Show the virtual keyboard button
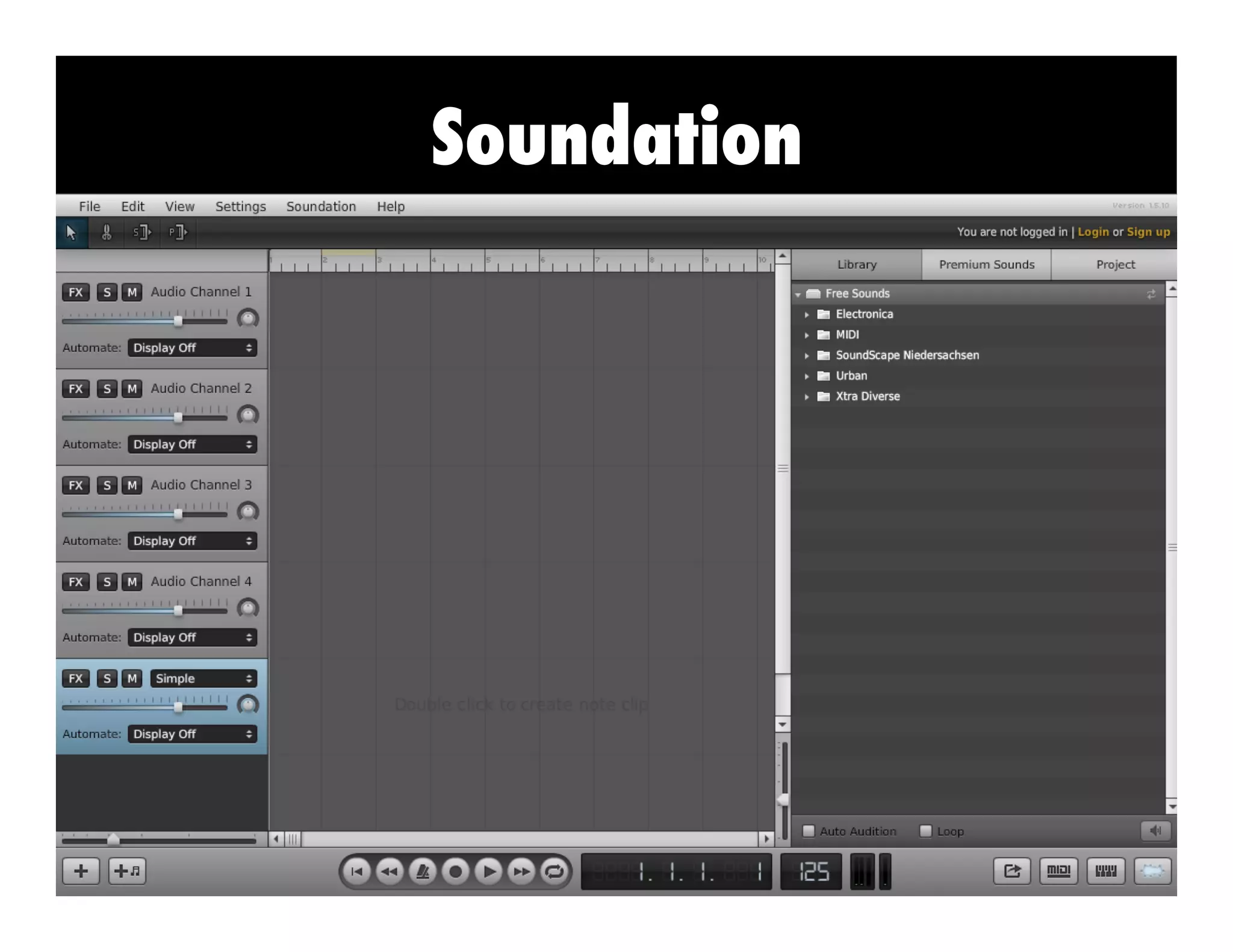 (1105, 871)
